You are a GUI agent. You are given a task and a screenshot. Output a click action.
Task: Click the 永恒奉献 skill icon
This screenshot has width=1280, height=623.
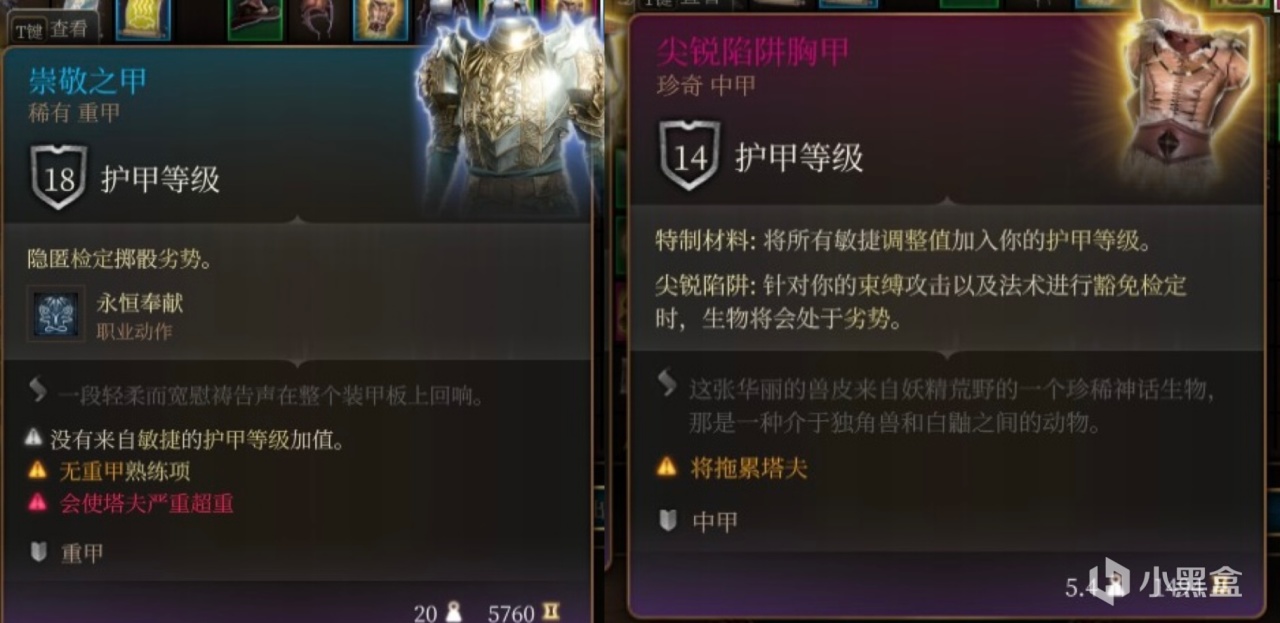pos(56,313)
